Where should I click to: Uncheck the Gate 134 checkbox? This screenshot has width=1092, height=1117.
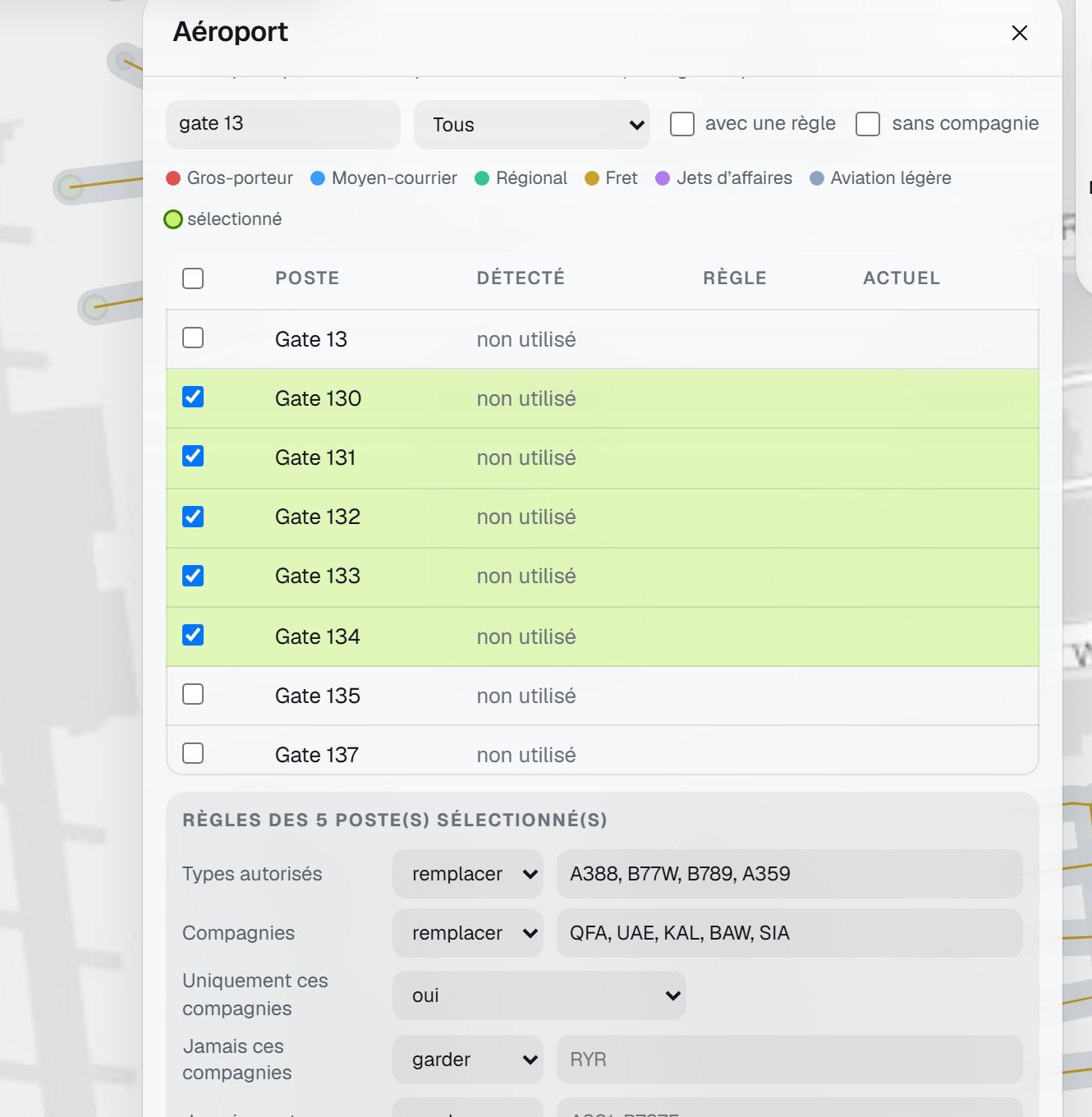pyautogui.click(x=193, y=635)
